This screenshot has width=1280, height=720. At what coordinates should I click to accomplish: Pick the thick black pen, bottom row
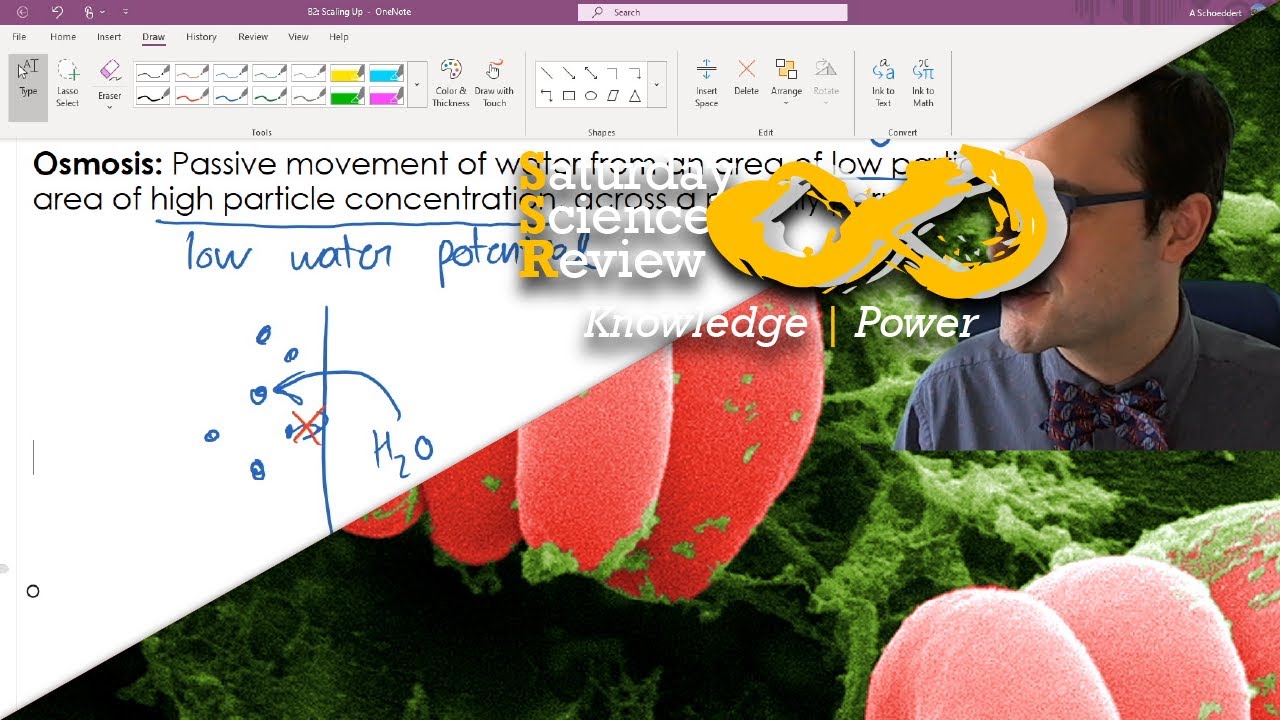click(x=153, y=96)
